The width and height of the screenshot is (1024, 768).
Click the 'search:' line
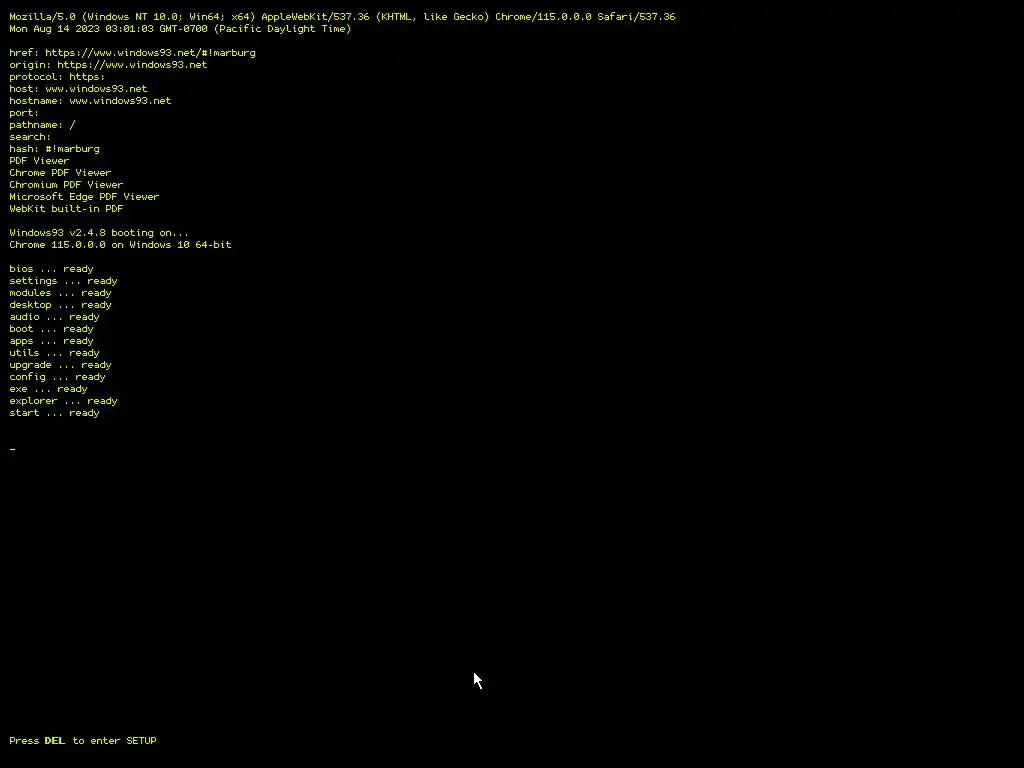coord(30,136)
